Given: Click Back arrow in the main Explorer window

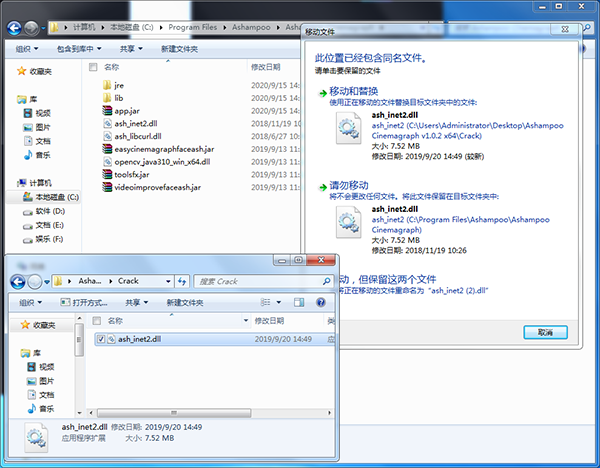Looking at the screenshot, I should (15, 28).
